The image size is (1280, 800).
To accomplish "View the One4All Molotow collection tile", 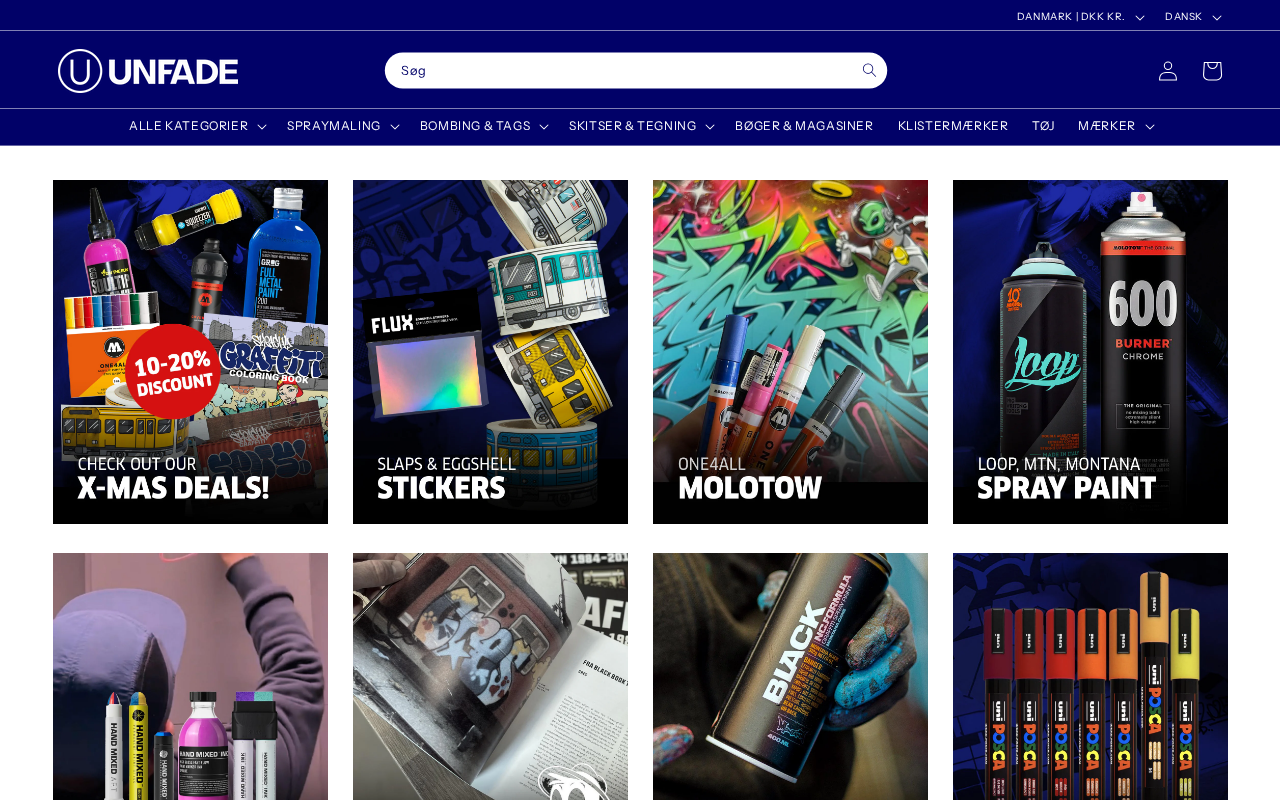I will click(x=790, y=352).
